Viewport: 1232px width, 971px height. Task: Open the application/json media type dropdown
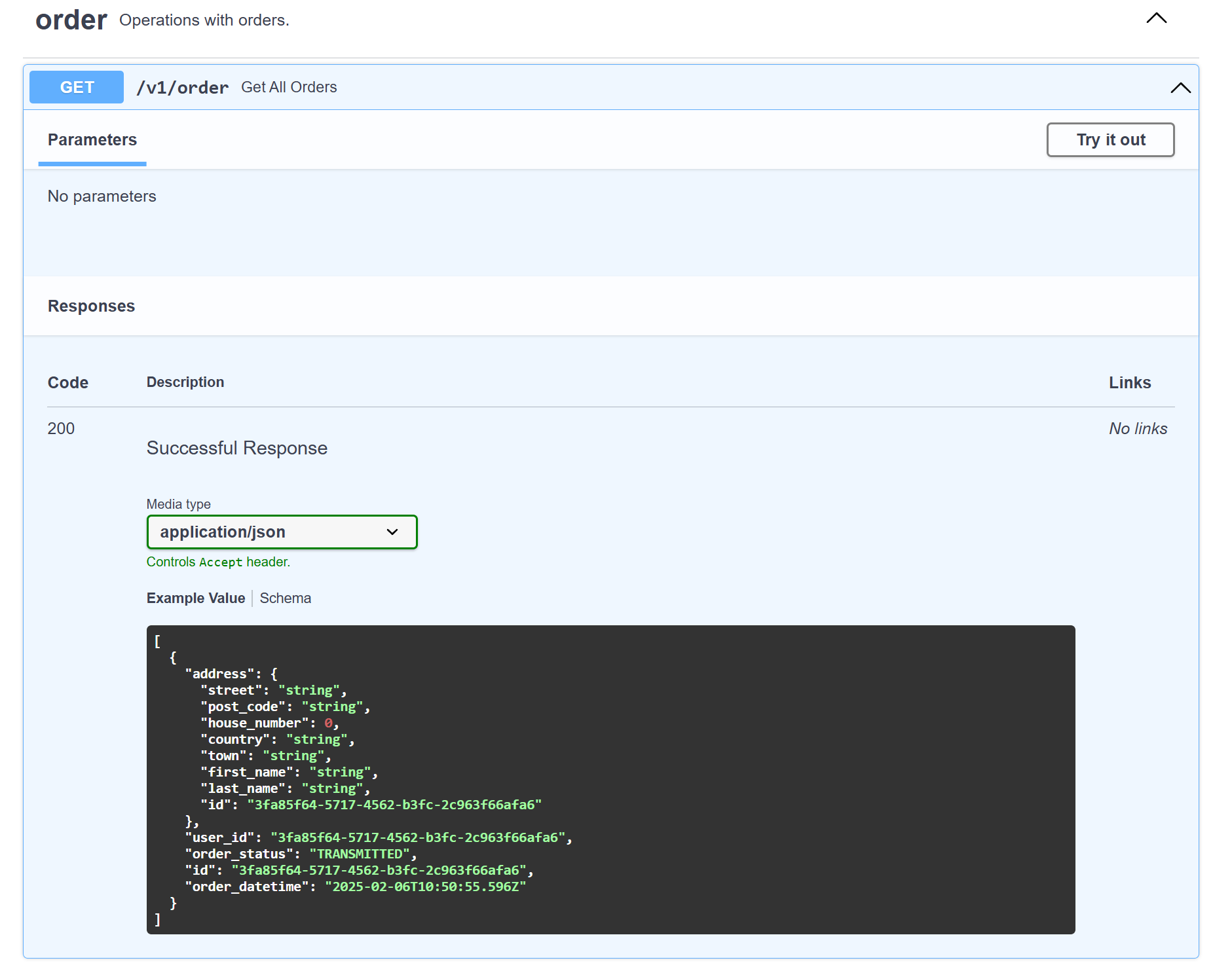click(282, 532)
